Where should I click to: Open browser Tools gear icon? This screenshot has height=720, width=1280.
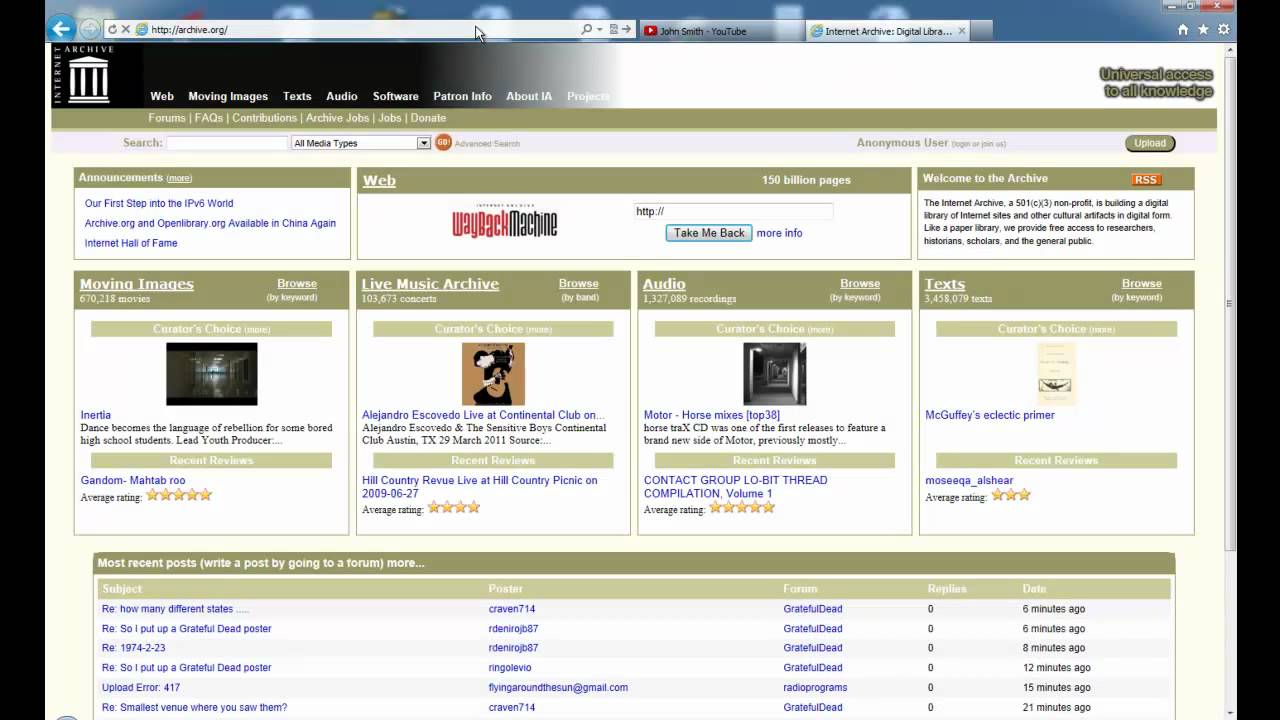click(1223, 30)
